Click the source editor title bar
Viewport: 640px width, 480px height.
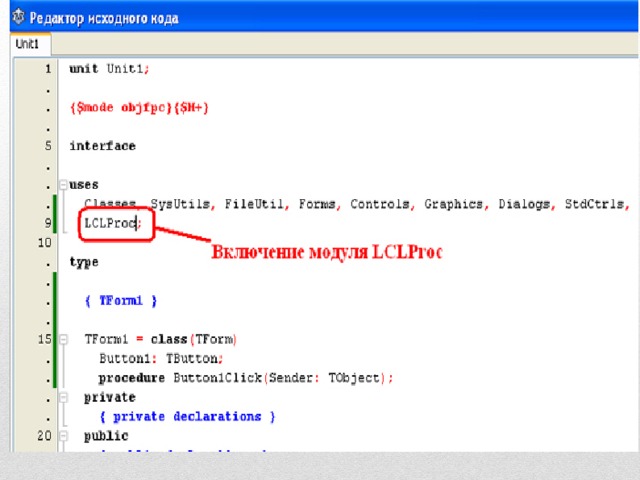pyautogui.click(x=324, y=18)
